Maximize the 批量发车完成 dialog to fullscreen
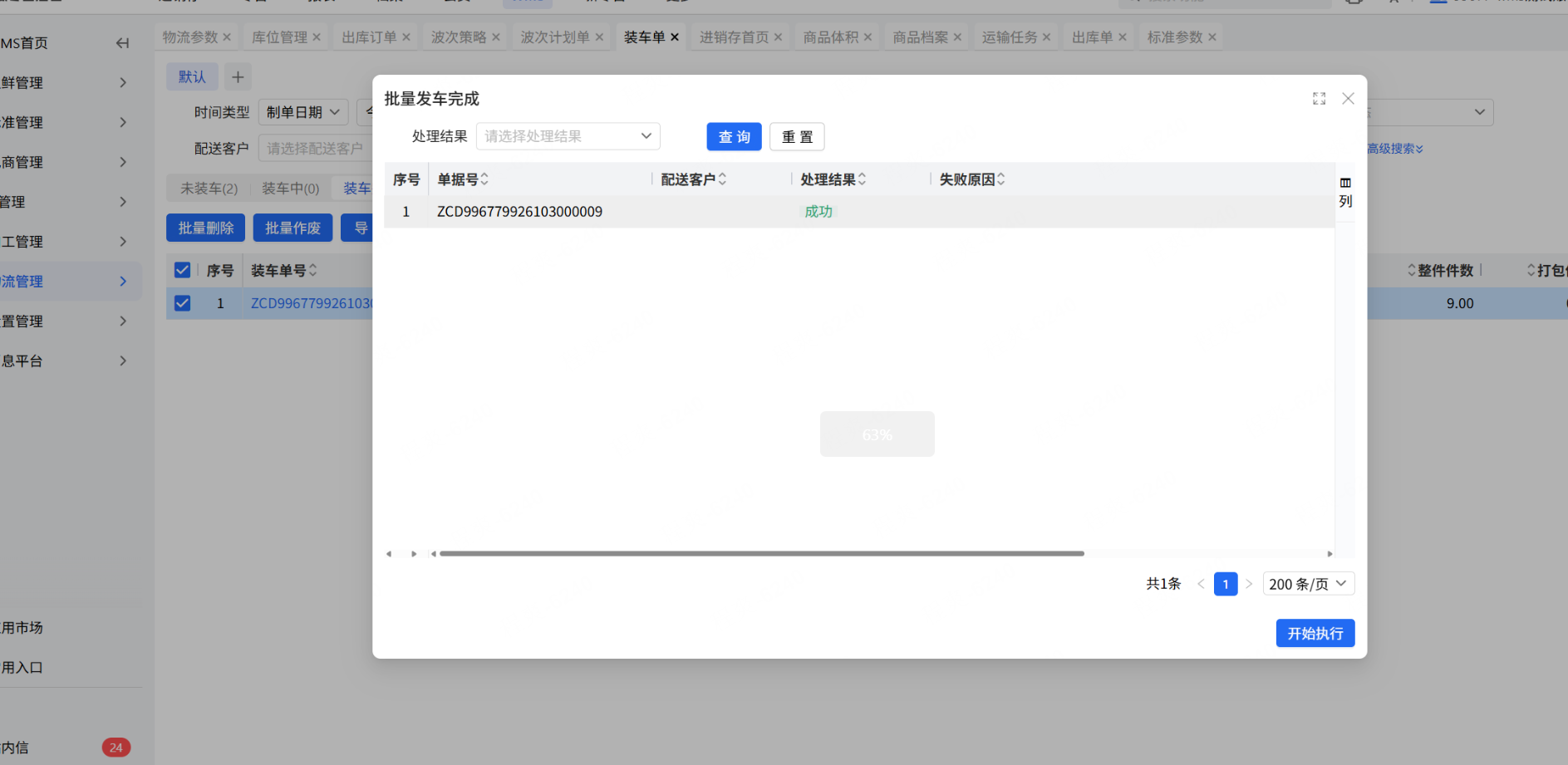Viewport: 1568px width, 765px height. [1319, 99]
